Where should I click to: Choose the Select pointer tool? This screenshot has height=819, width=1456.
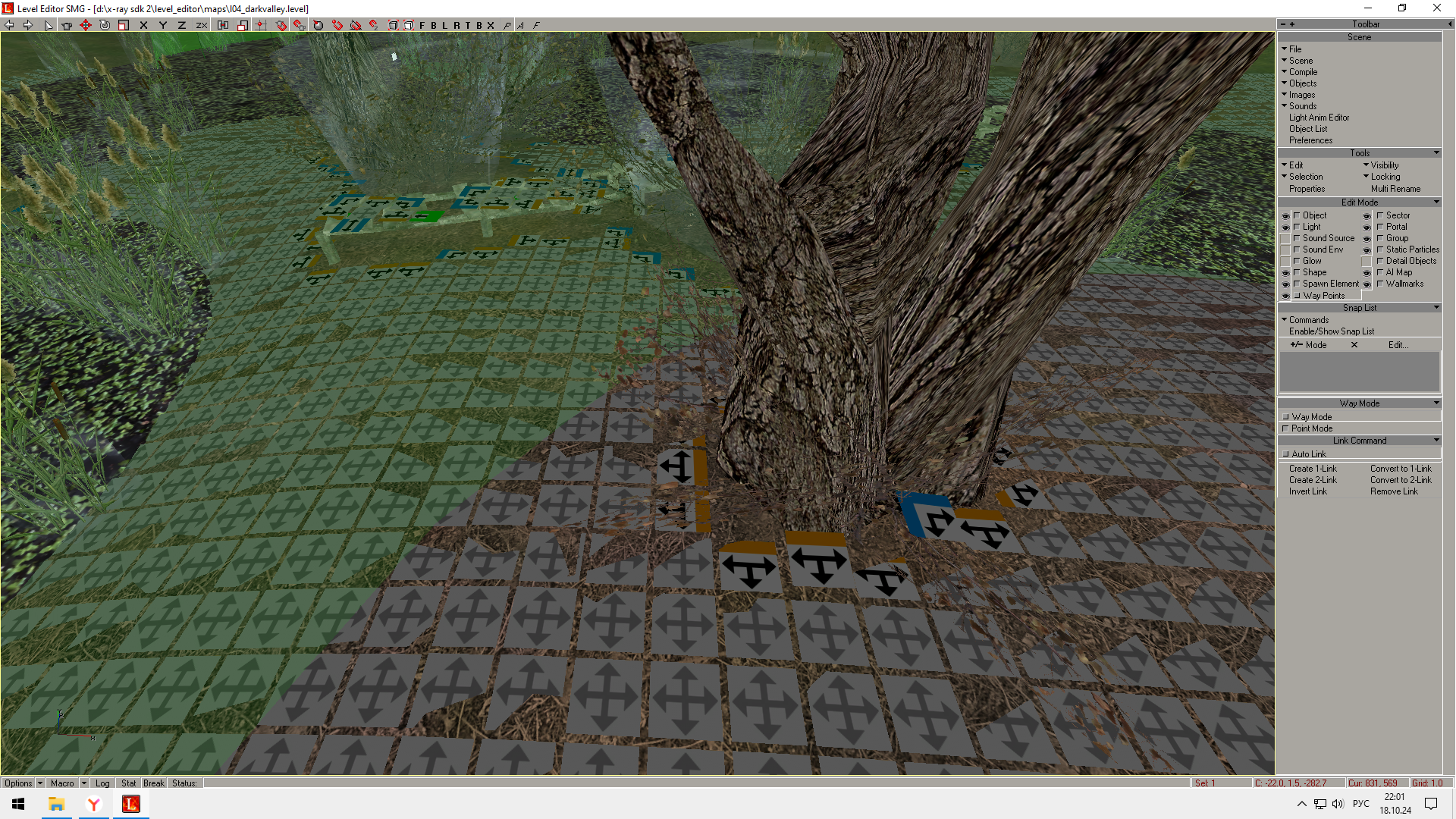coord(49,25)
